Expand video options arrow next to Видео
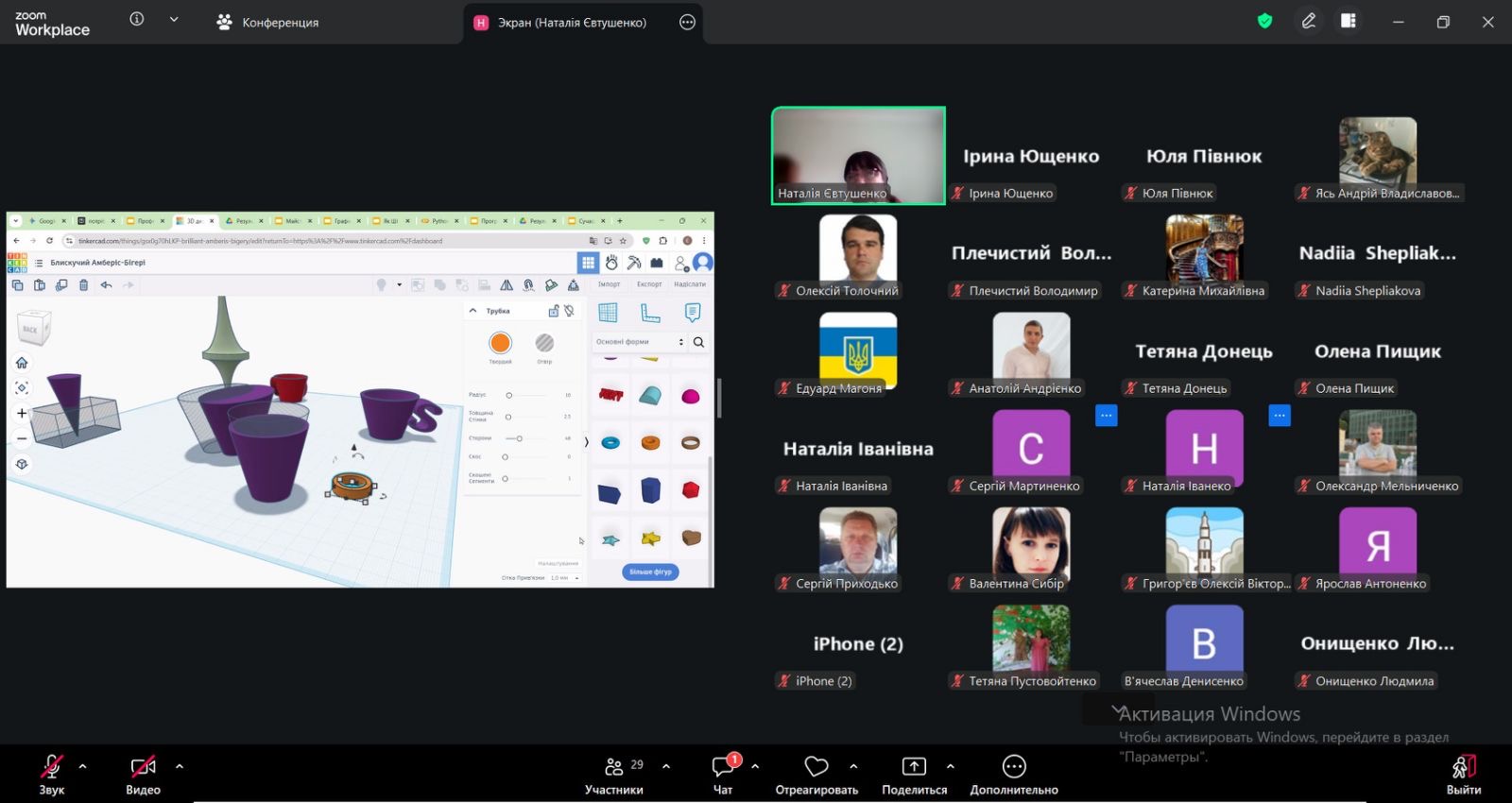The image size is (1512, 803). click(x=180, y=766)
